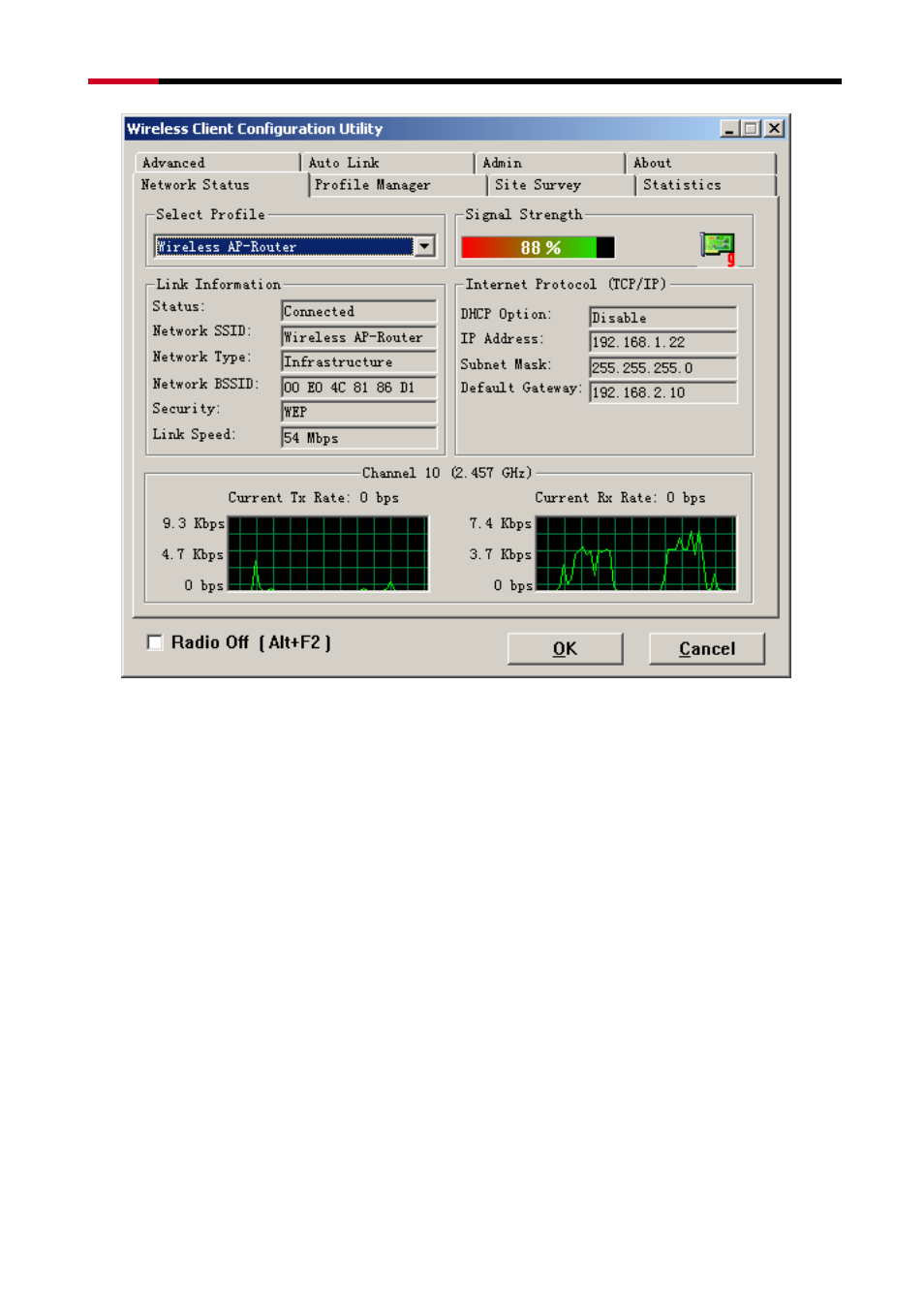This screenshot has width=924, height=1308.
Task: Click the Status field showing Connected
Action: click(x=359, y=311)
